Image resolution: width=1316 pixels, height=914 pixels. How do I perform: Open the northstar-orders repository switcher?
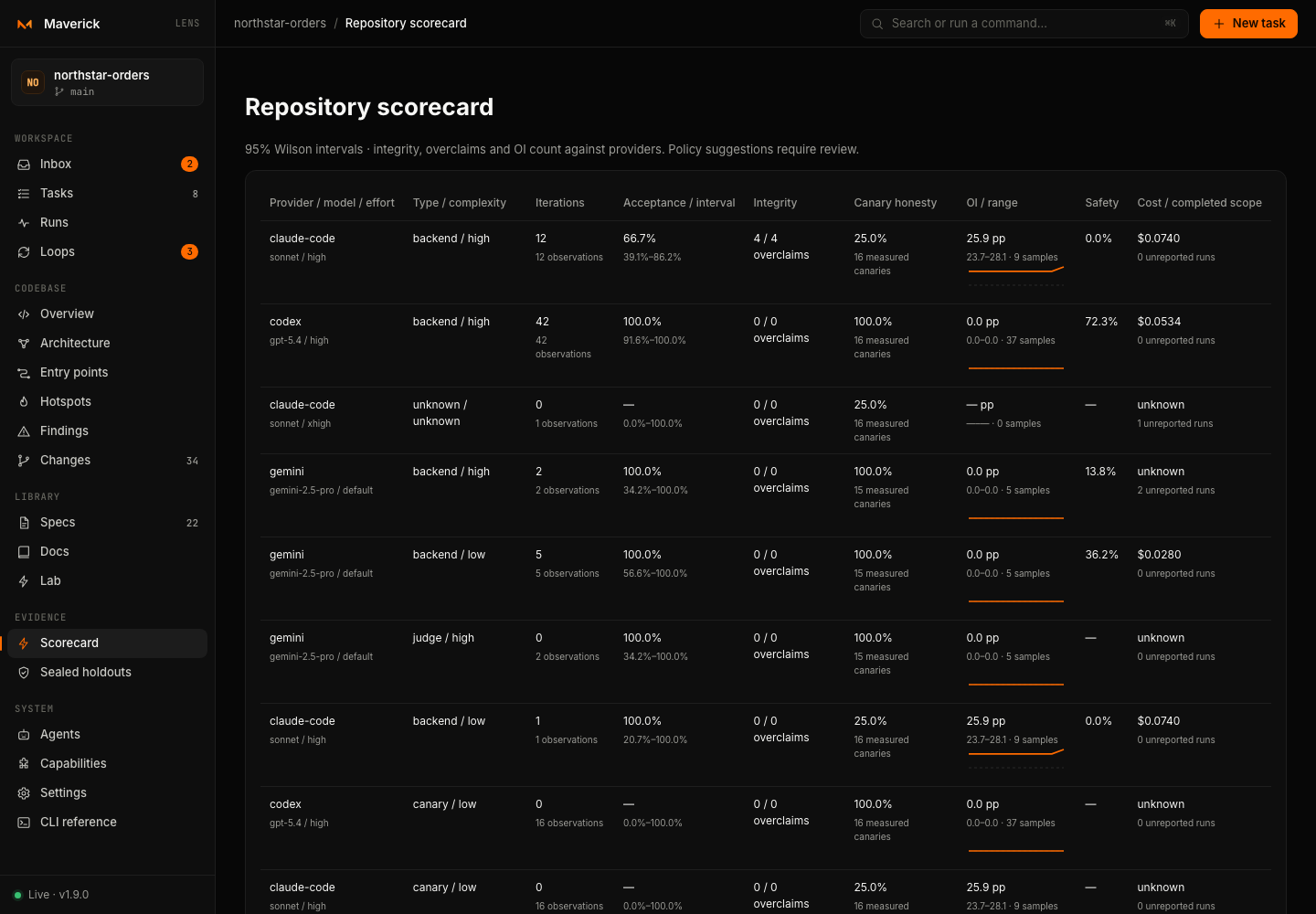click(107, 82)
